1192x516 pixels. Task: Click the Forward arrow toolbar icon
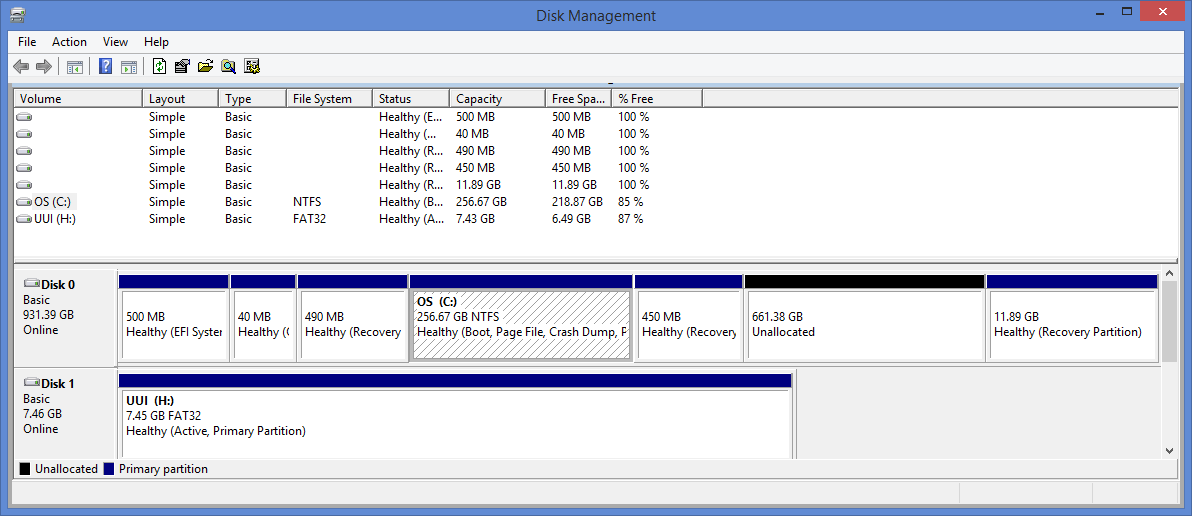point(43,67)
